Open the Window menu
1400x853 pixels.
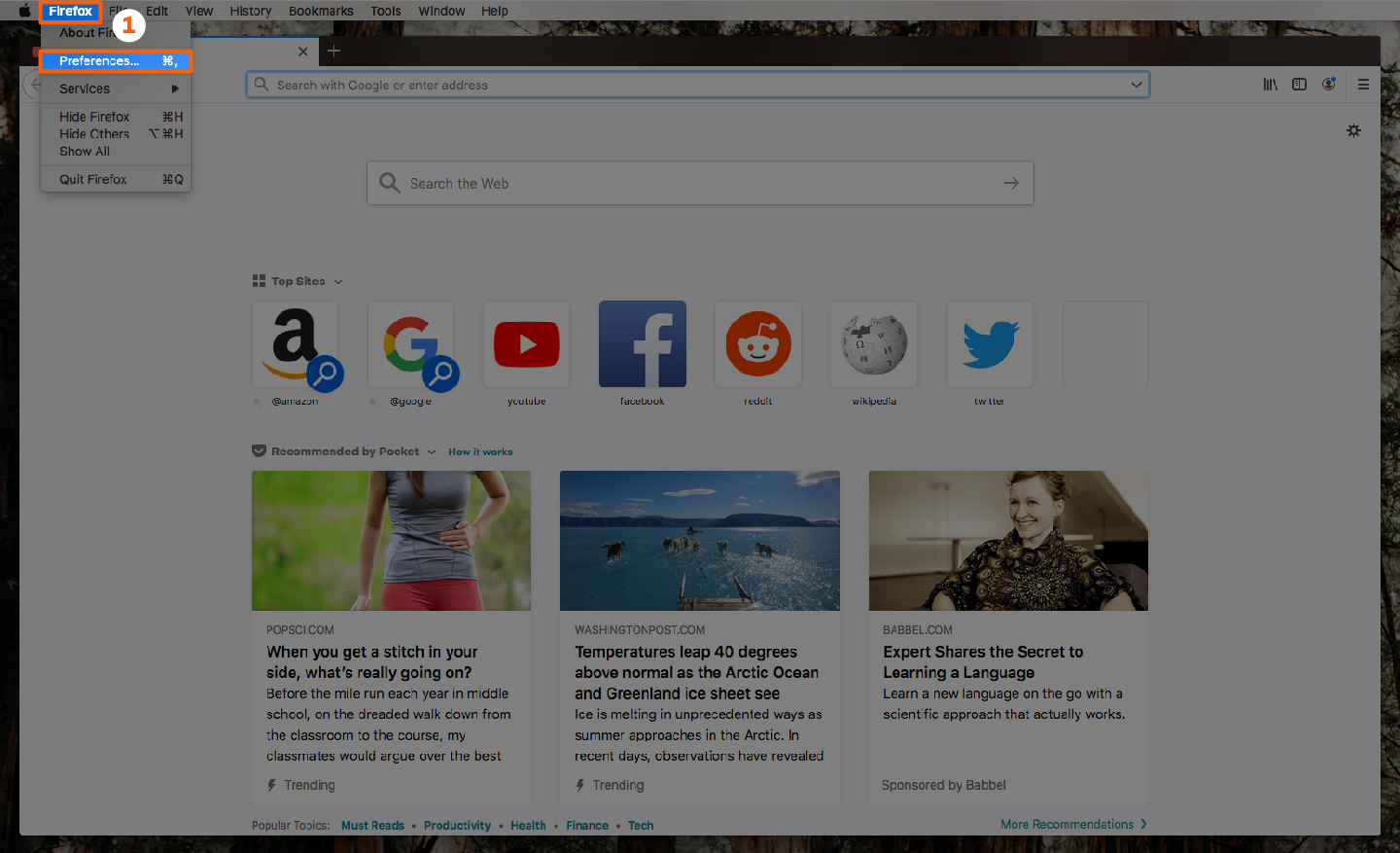tap(441, 11)
